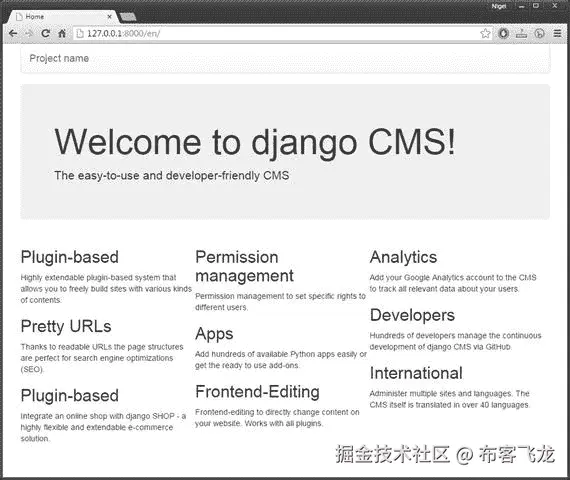Bookmark this page with the star icon
Screen dimensions: 570x480
coord(485,33)
